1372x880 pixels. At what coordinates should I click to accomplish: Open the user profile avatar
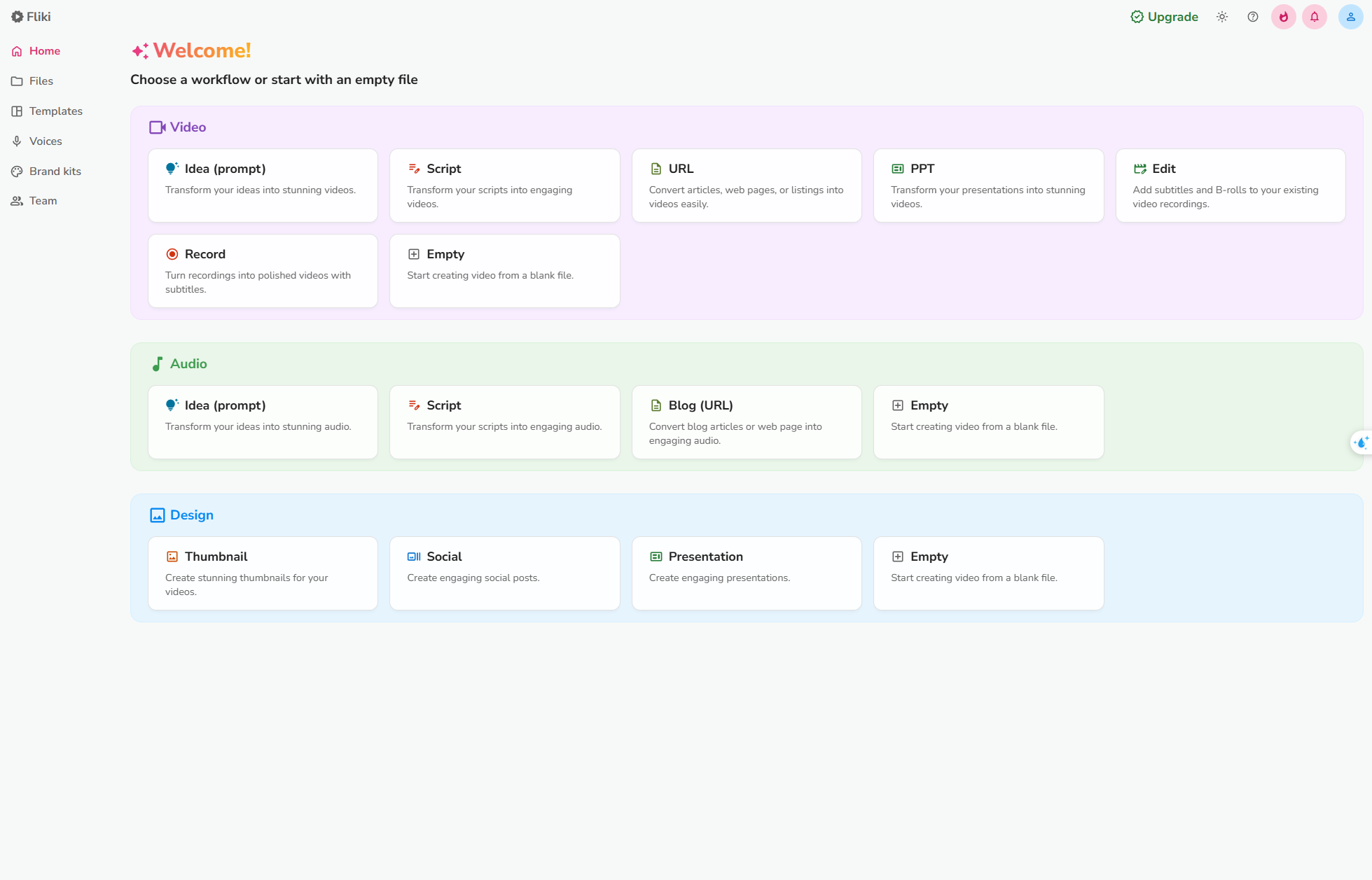(x=1350, y=17)
